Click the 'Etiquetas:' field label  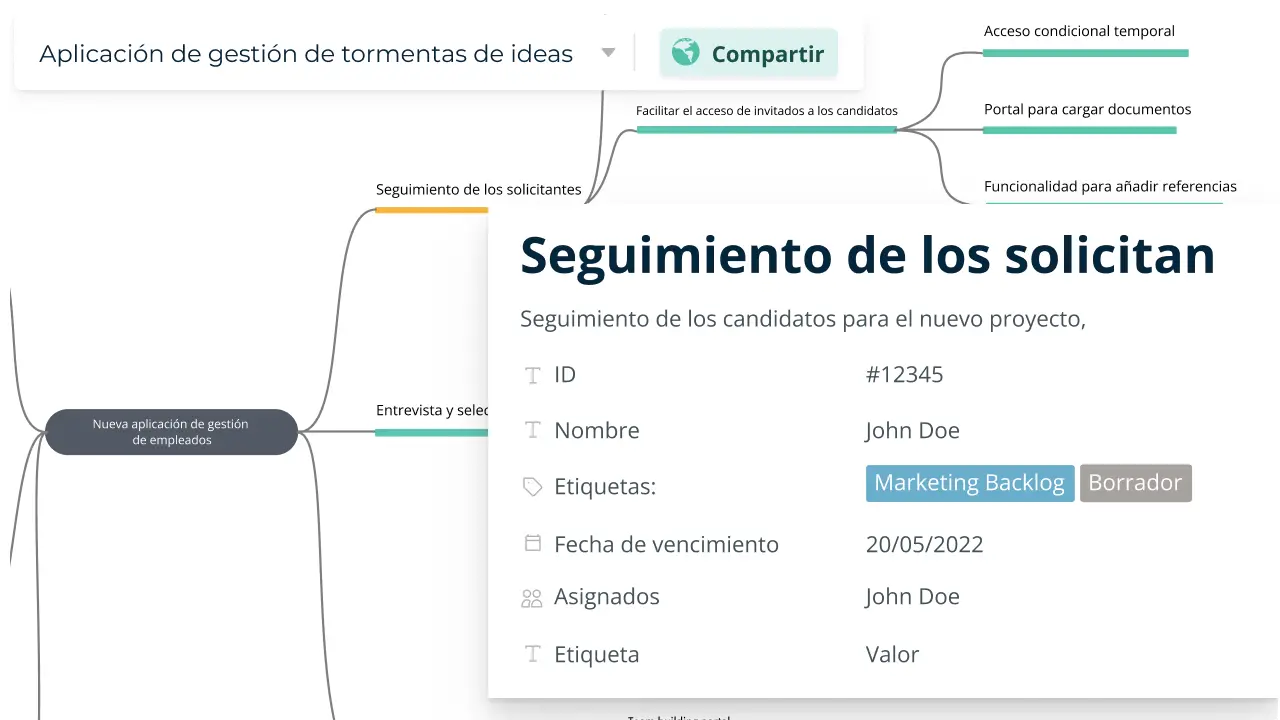[x=605, y=487]
